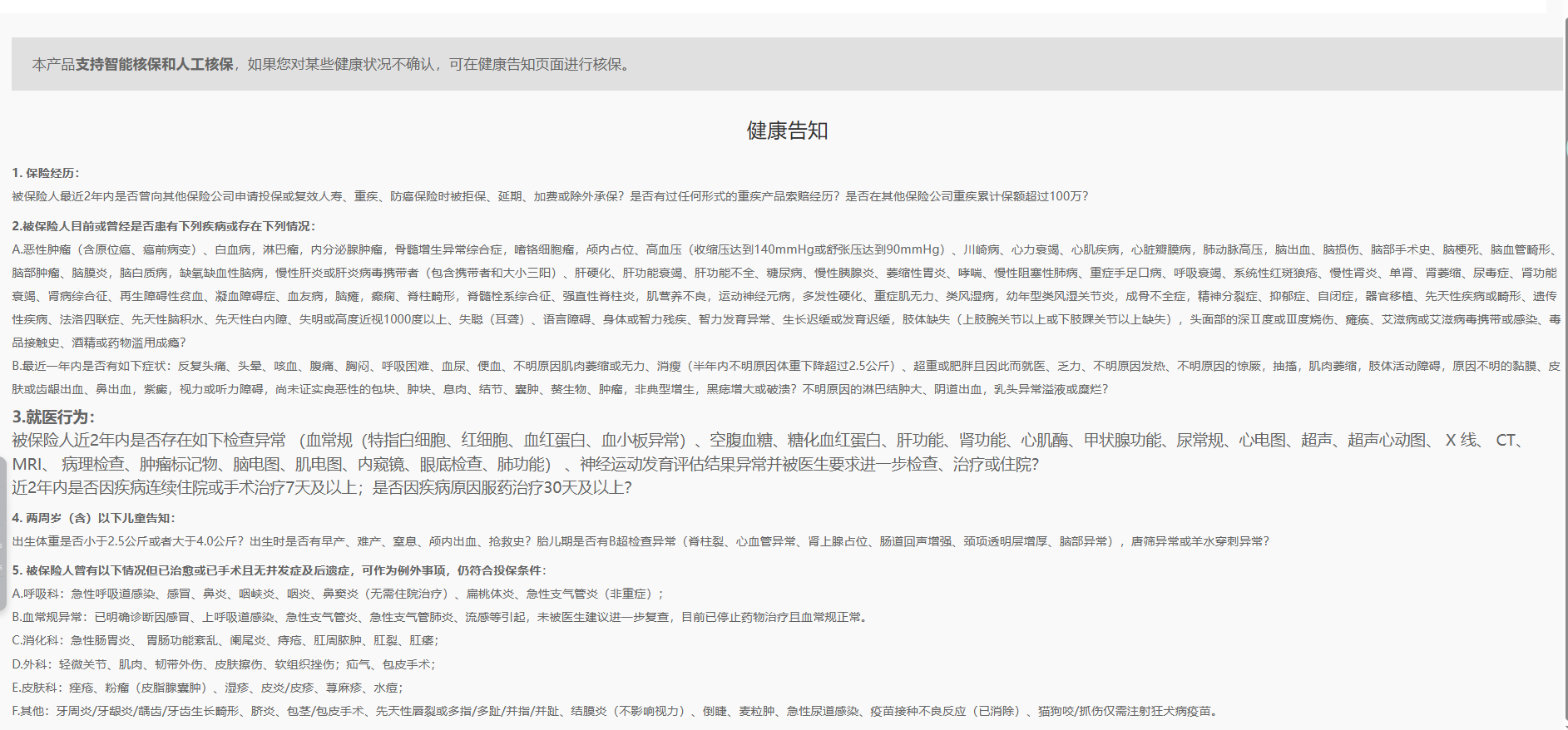This screenshot has width=1568, height=730.
Task: Click the line about 住院或手术治疗7天及以上
Action: 322,487
